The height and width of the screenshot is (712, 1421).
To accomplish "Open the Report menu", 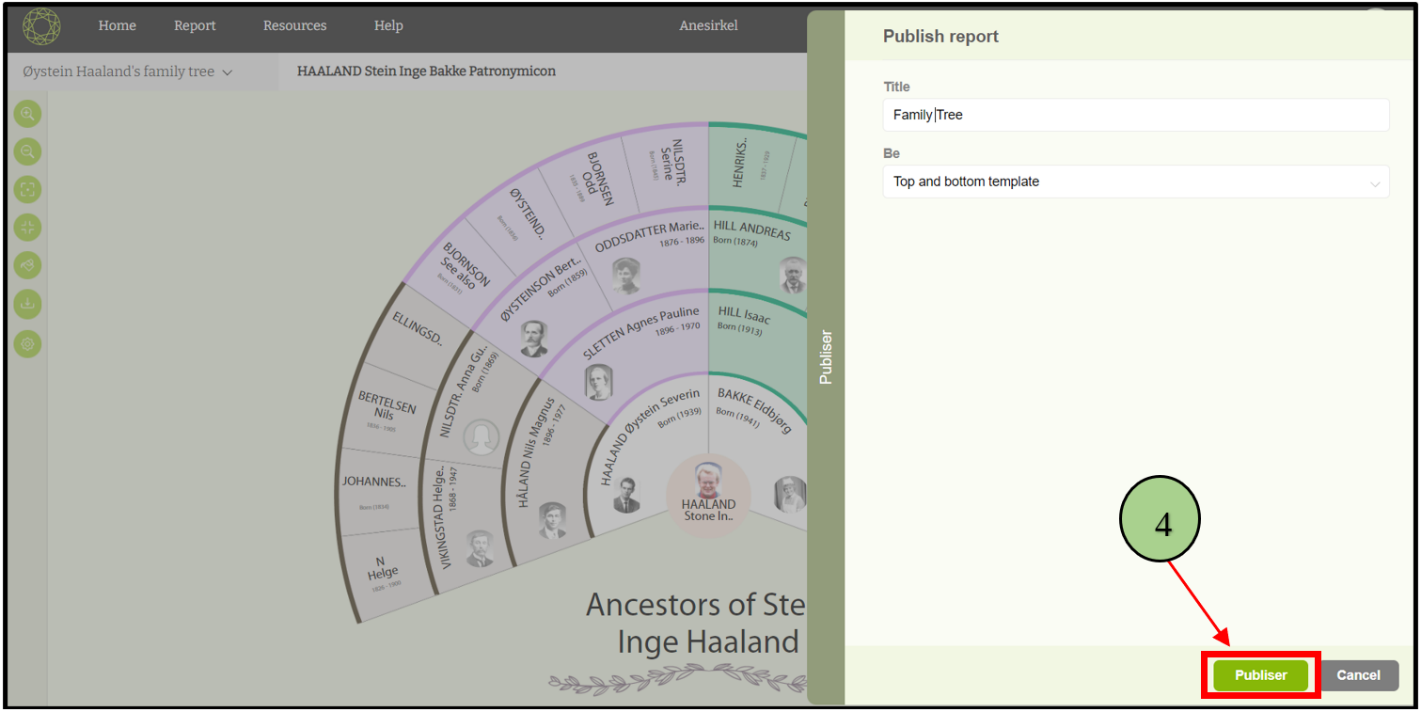I will [195, 26].
